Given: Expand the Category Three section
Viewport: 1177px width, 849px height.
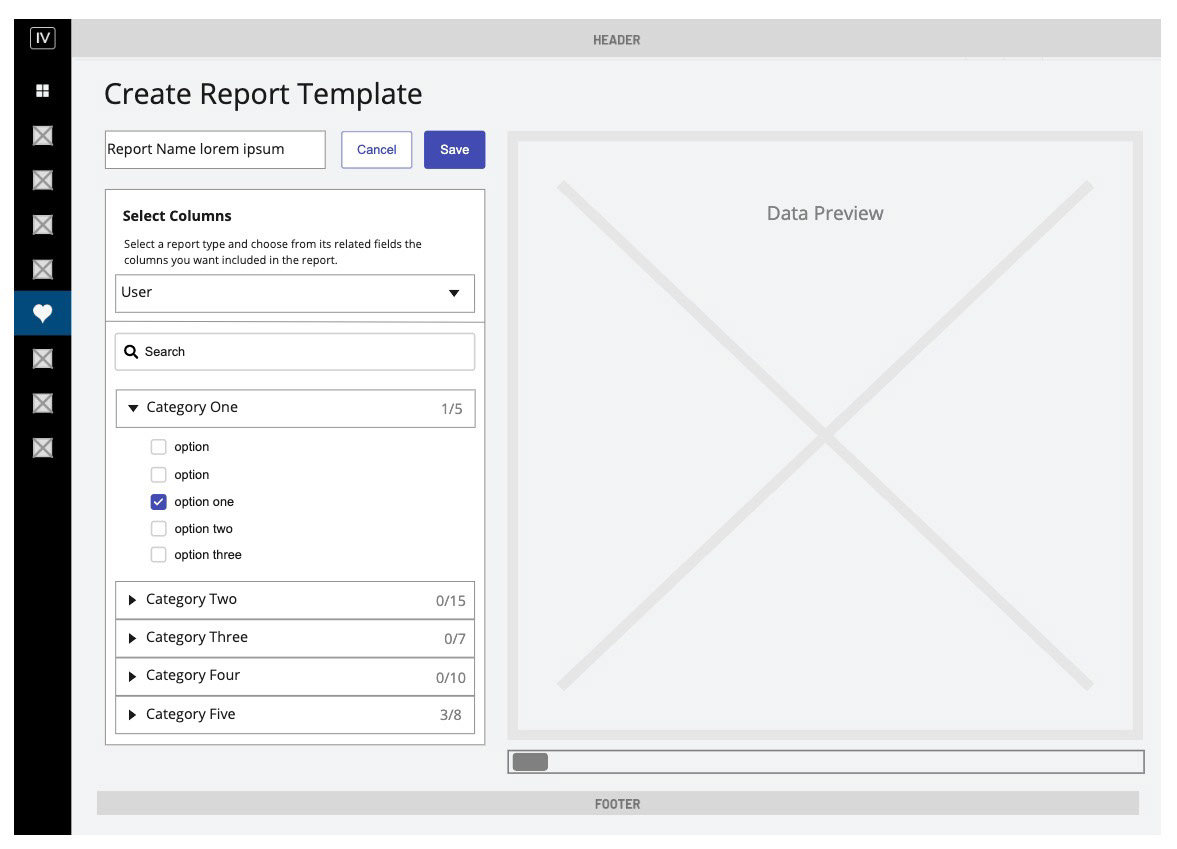Looking at the screenshot, I should [295, 638].
